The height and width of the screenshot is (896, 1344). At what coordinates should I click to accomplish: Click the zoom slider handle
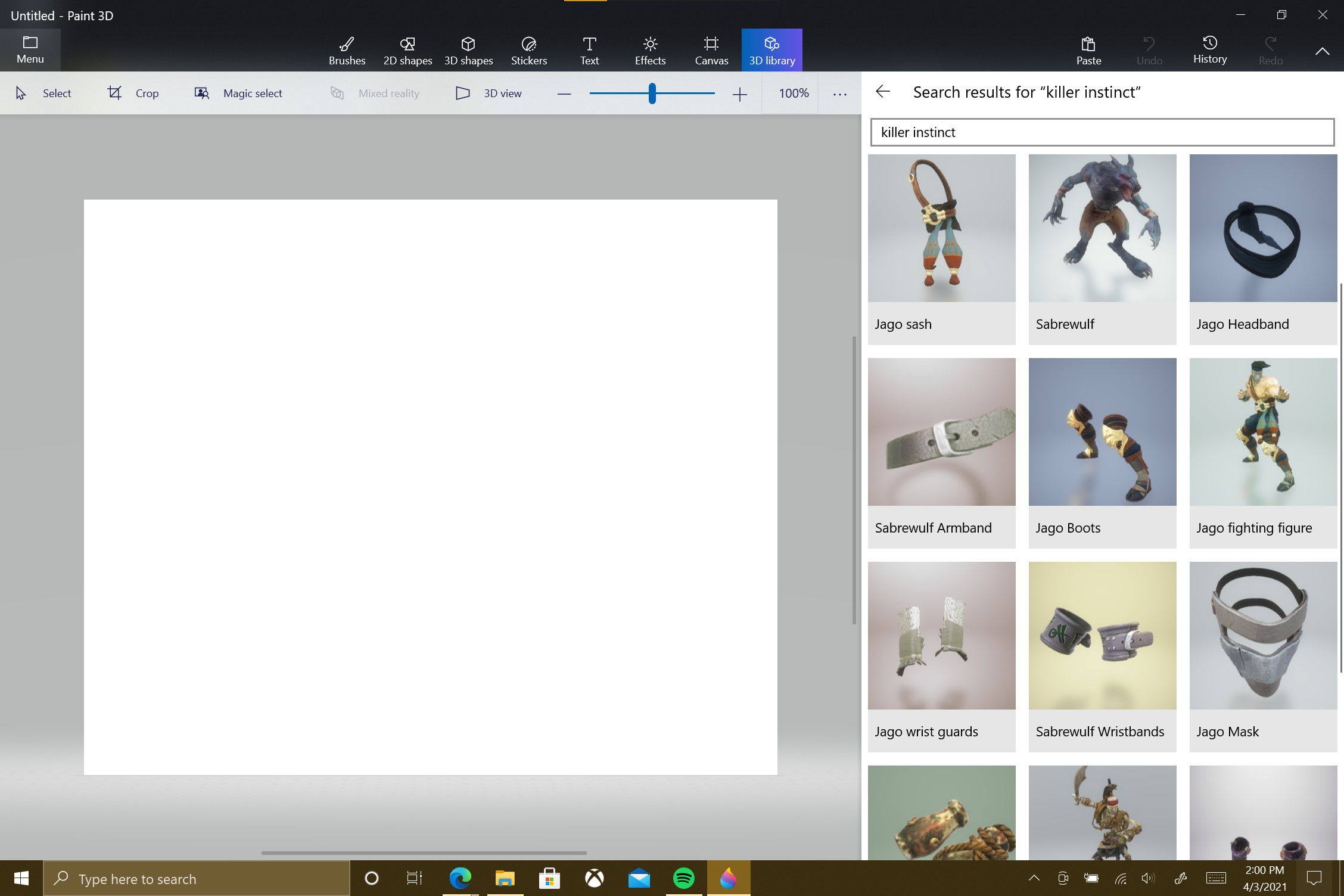point(652,94)
